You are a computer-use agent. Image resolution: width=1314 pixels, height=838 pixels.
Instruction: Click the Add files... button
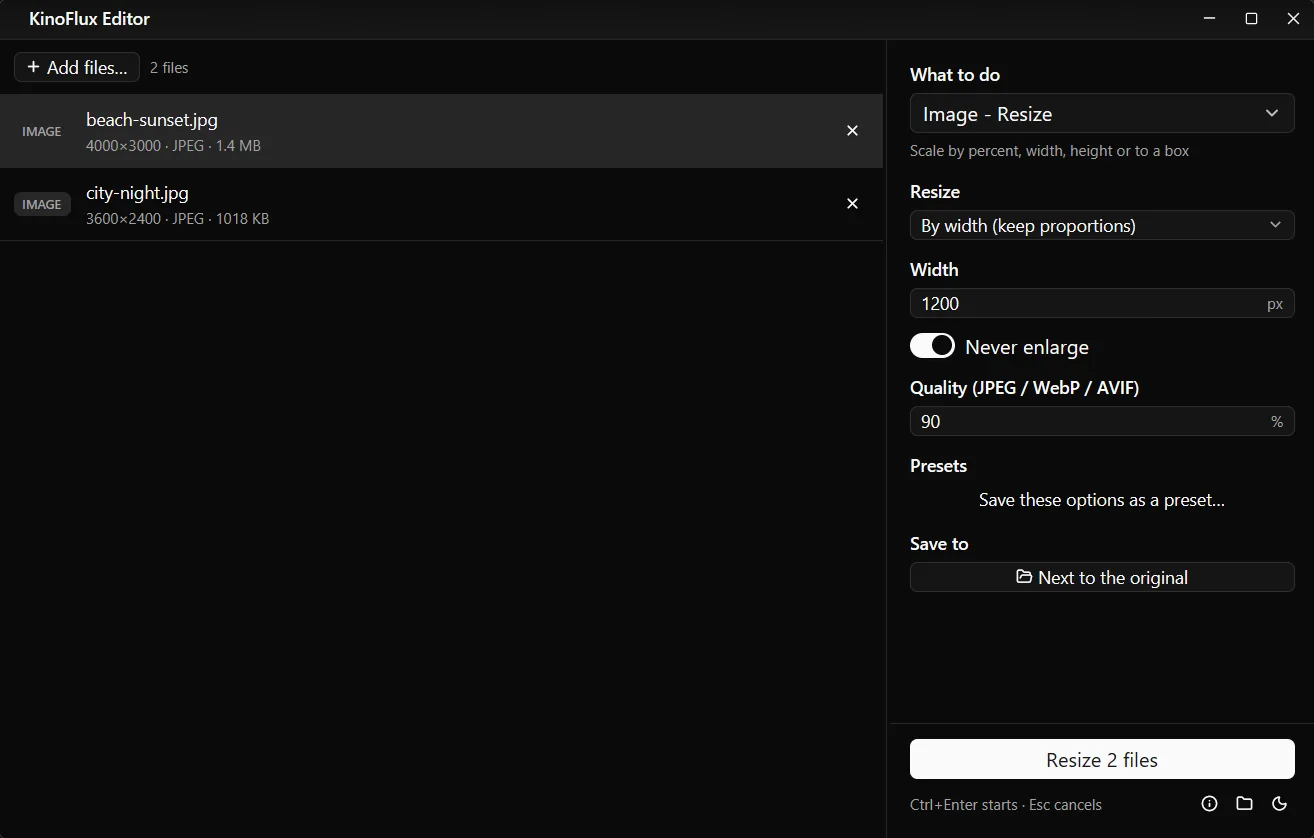tap(77, 67)
